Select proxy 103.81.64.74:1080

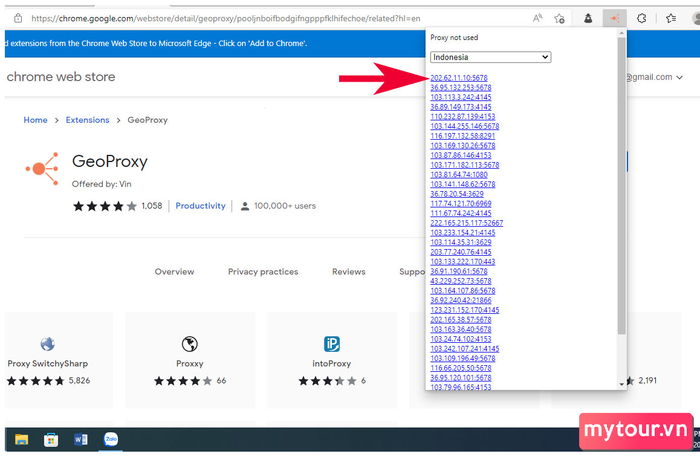pyautogui.click(x=459, y=175)
